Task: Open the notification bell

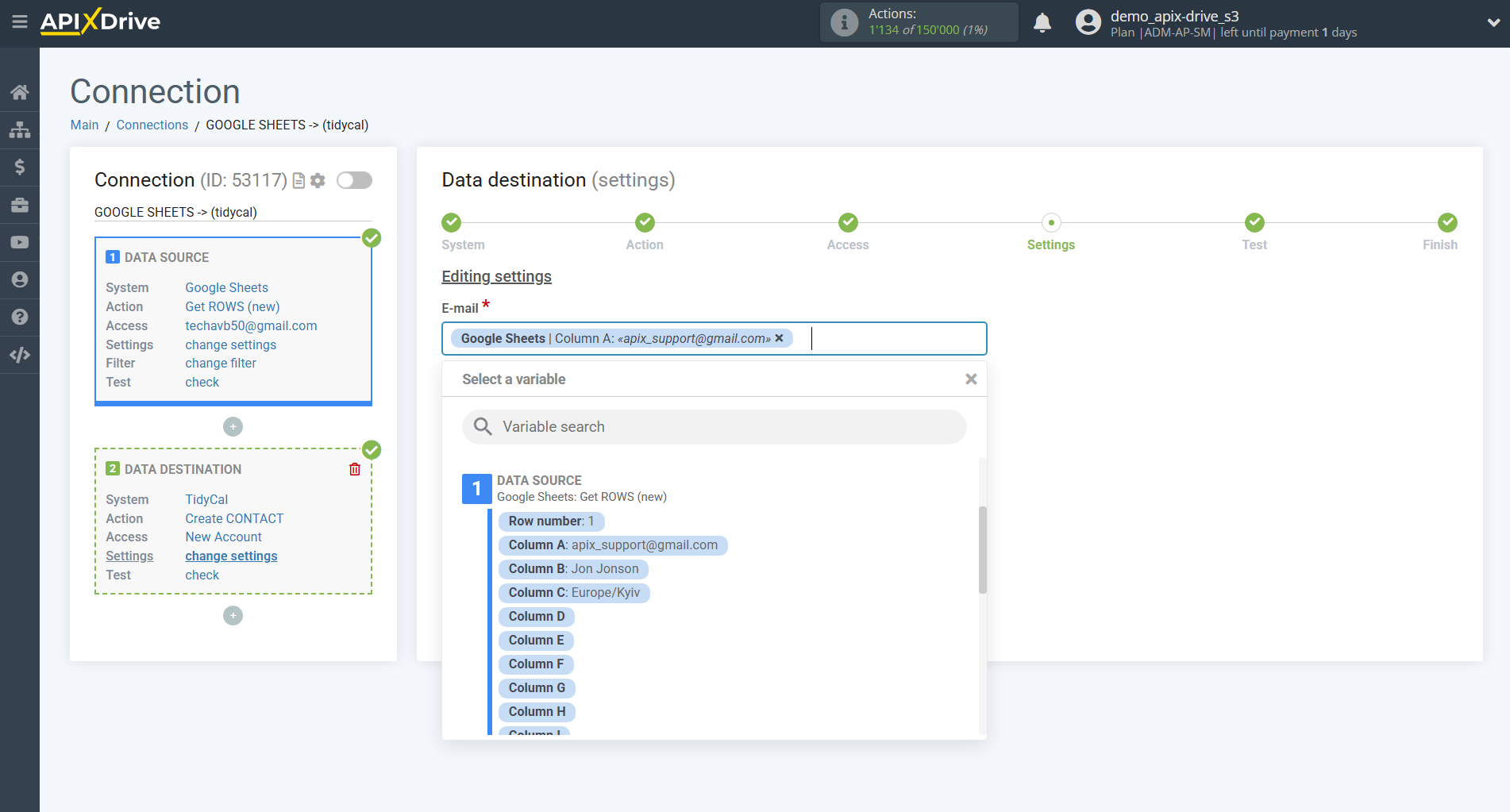Action: click(1042, 22)
